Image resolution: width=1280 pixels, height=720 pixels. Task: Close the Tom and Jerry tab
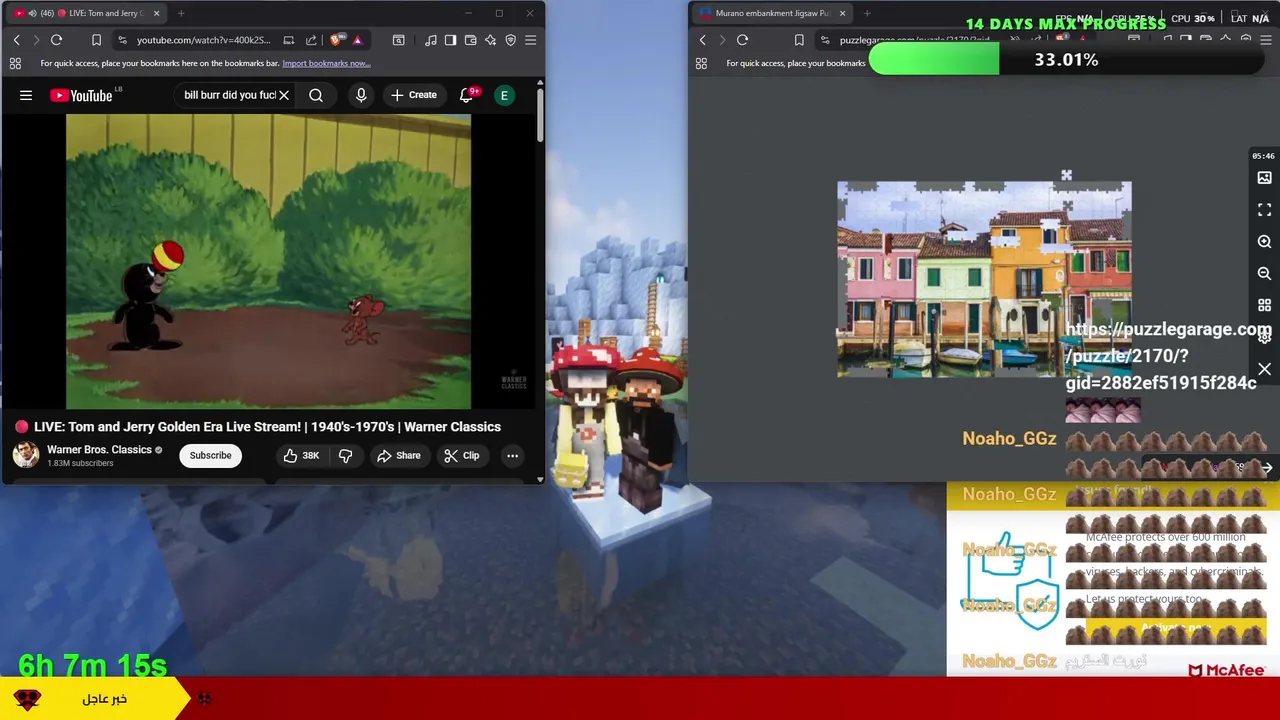(156, 13)
